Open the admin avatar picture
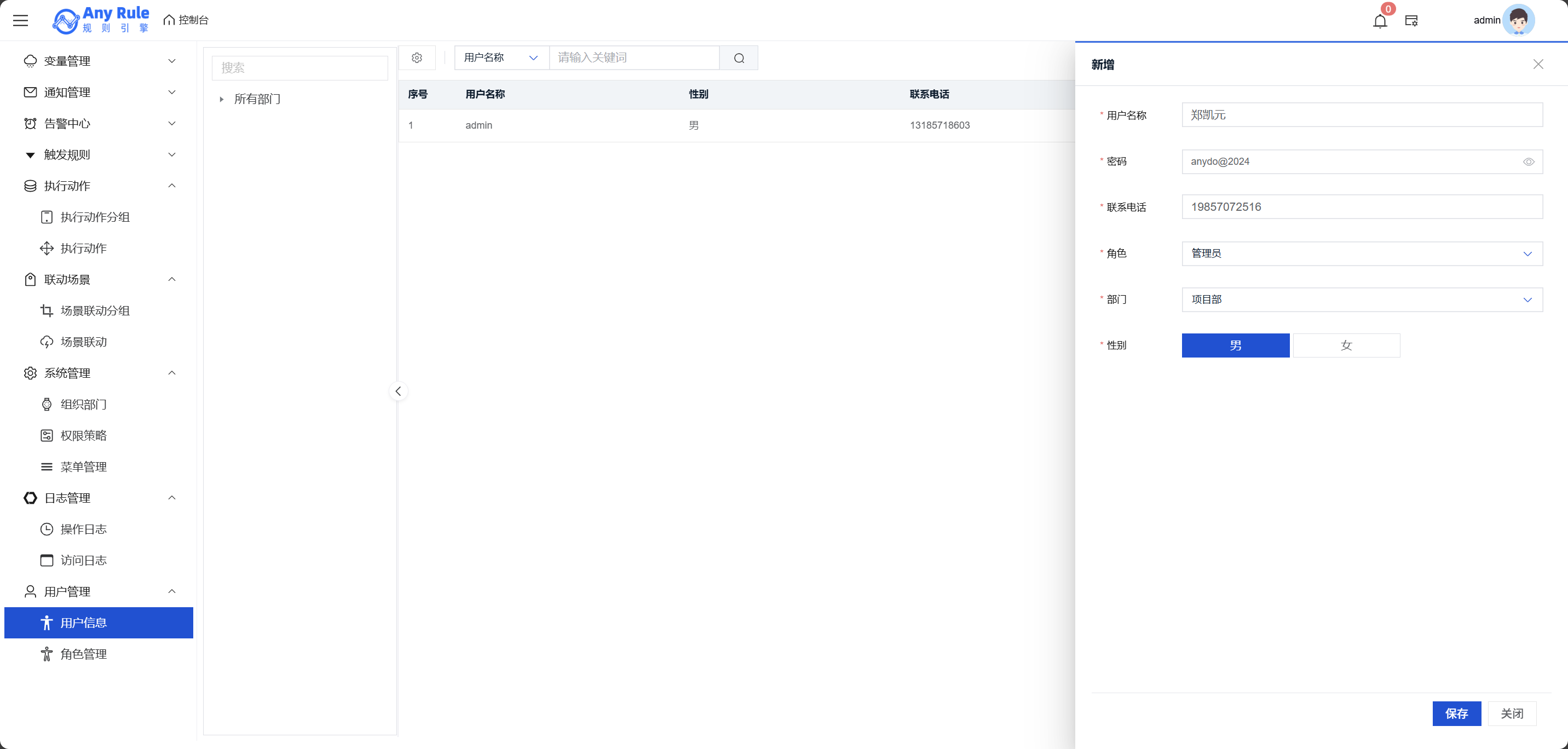Screen dimensions: 1568x749 (1518, 21)
